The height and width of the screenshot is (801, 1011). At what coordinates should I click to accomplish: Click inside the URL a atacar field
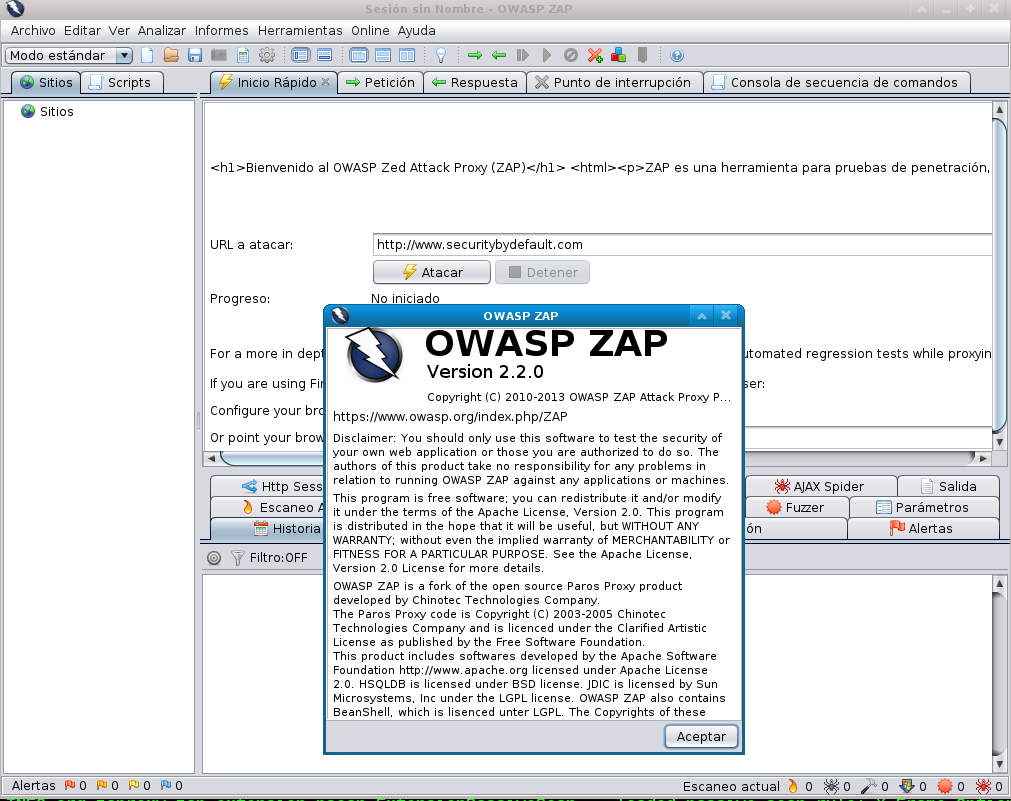pyautogui.click(x=600, y=244)
